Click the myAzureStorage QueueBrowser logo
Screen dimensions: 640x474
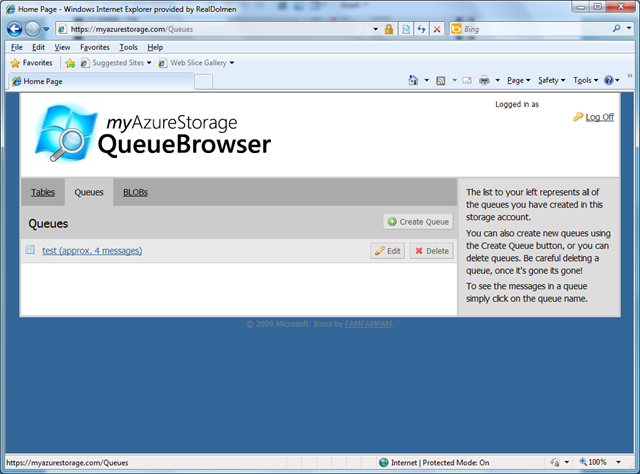coord(153,133)
